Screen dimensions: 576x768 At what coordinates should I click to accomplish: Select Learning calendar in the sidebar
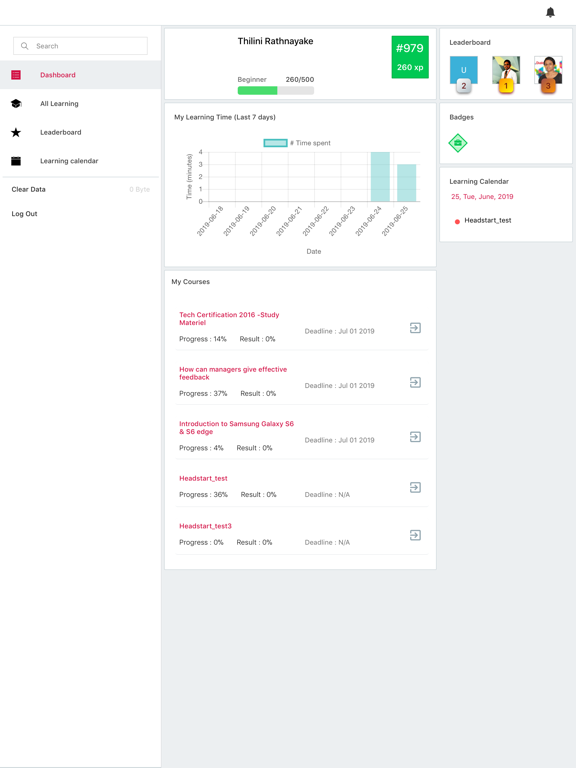tap(69, 161)
